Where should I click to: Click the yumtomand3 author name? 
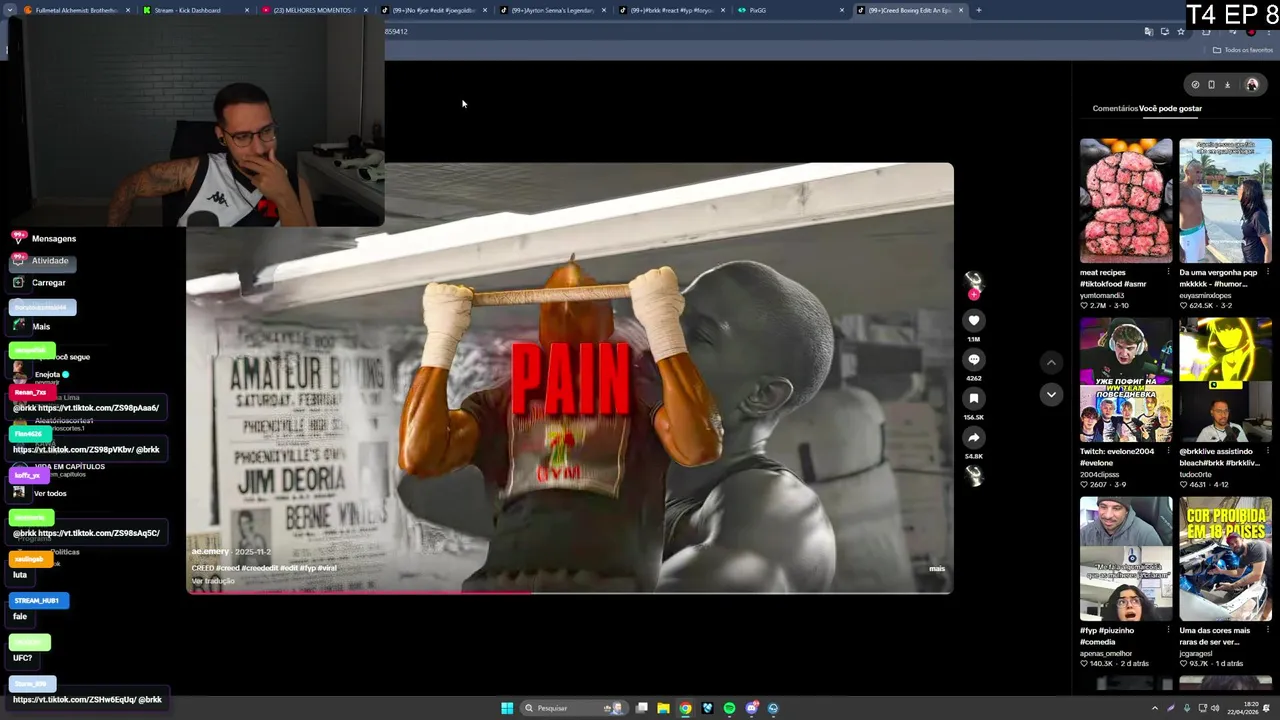[x=1102, y=295]
